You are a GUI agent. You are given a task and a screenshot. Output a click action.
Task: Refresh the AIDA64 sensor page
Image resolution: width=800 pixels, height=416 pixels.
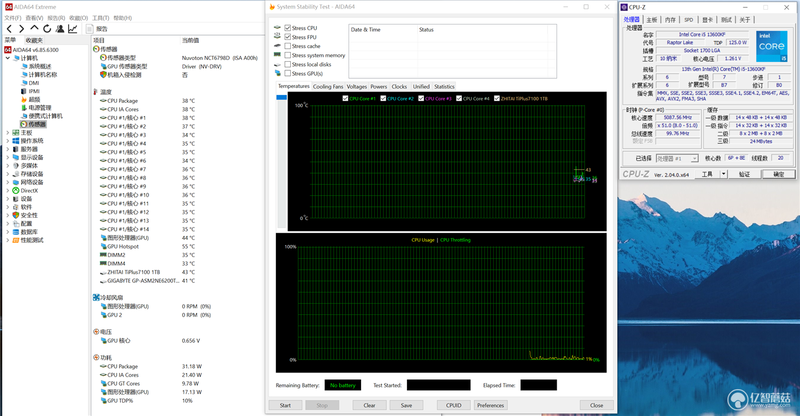pos(47,29)
